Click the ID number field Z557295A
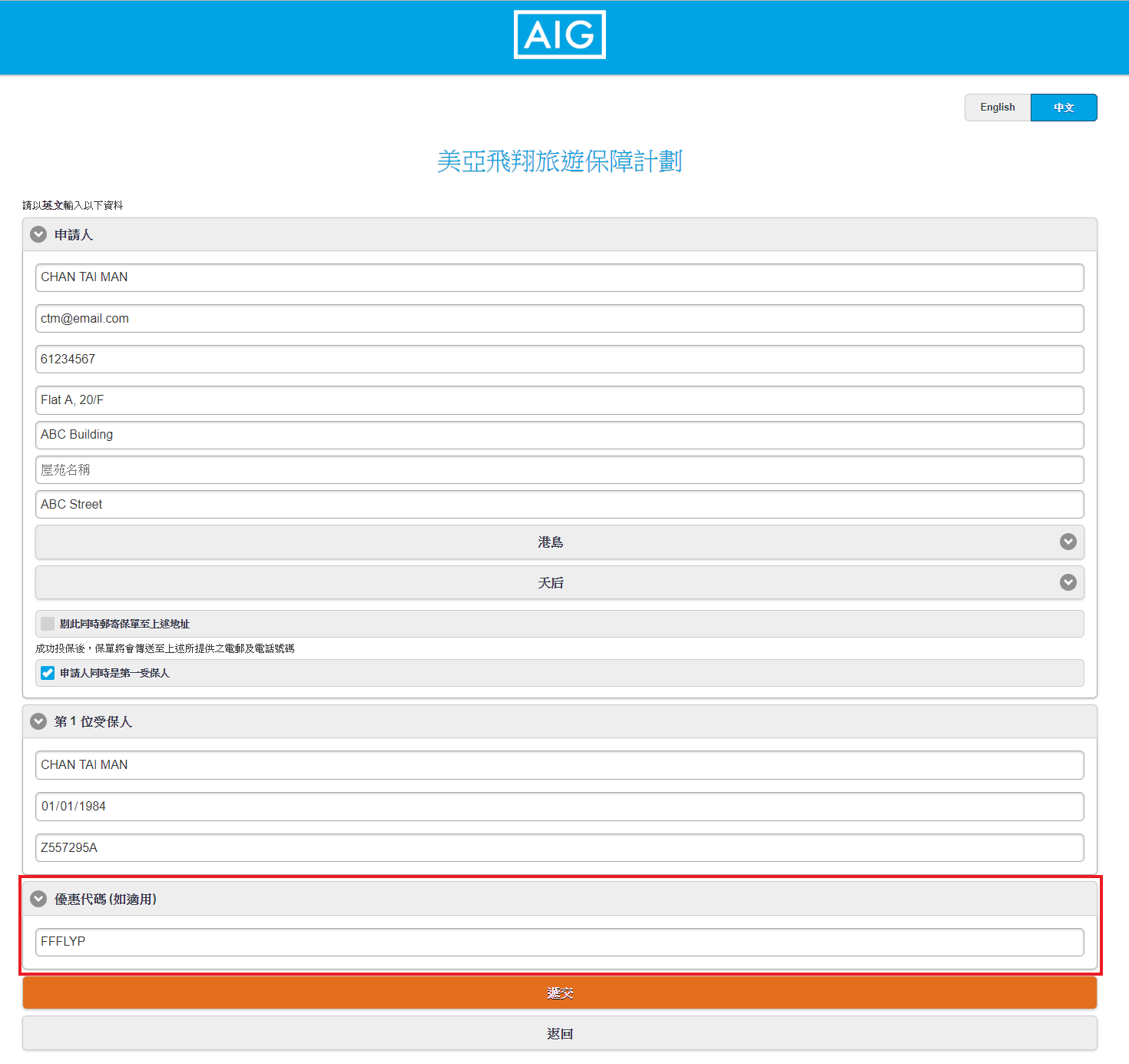Screen dimensions: 1129x1064 click(x=559, y=848)
